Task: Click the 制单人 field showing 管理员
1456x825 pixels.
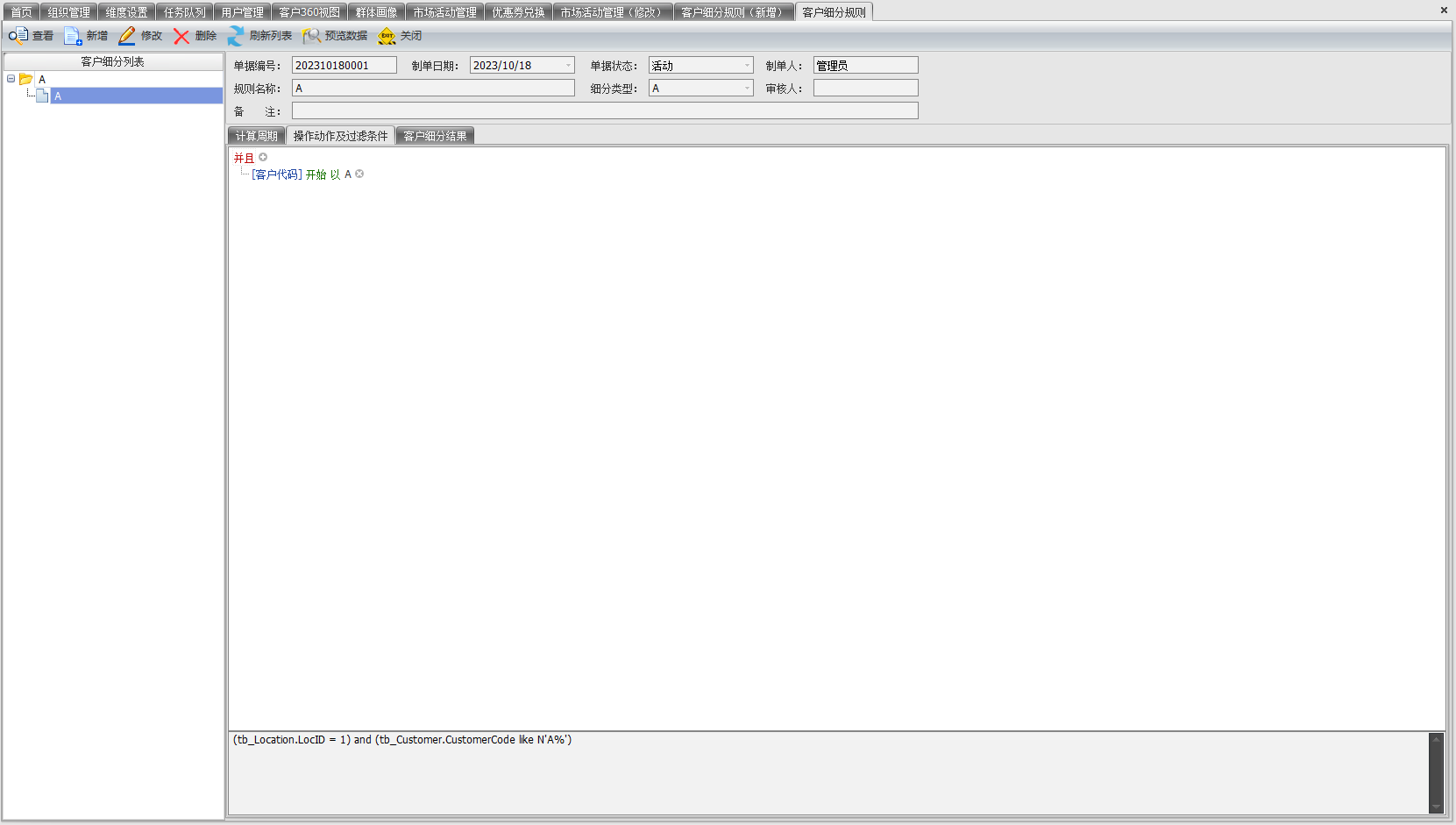Action: coord(866,66)
